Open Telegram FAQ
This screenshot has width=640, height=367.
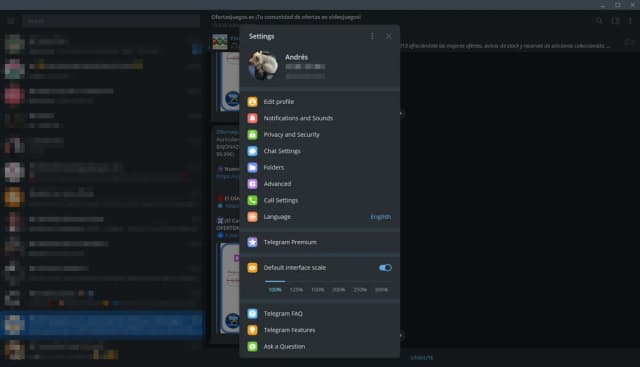[x=320, y=314]
